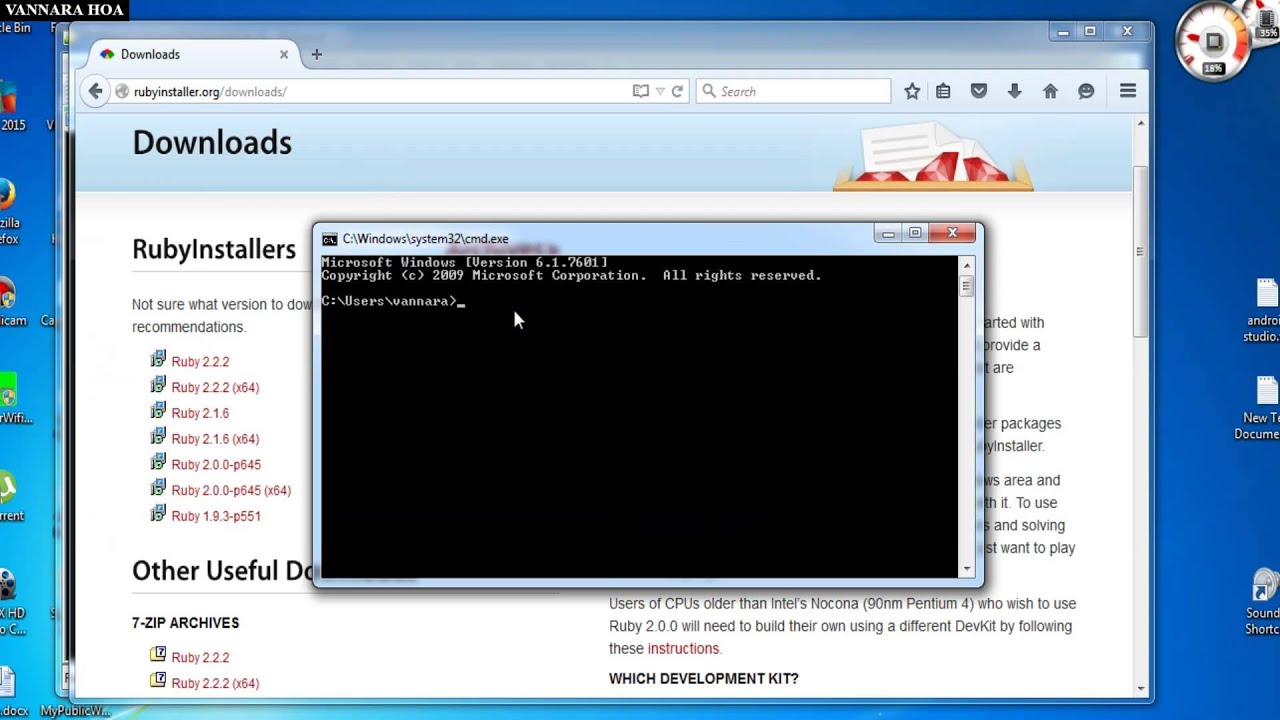Screen dimensions: 1280x720
Task: Click cmd window scrollbar thumb
Action: [x=966, y=286]
